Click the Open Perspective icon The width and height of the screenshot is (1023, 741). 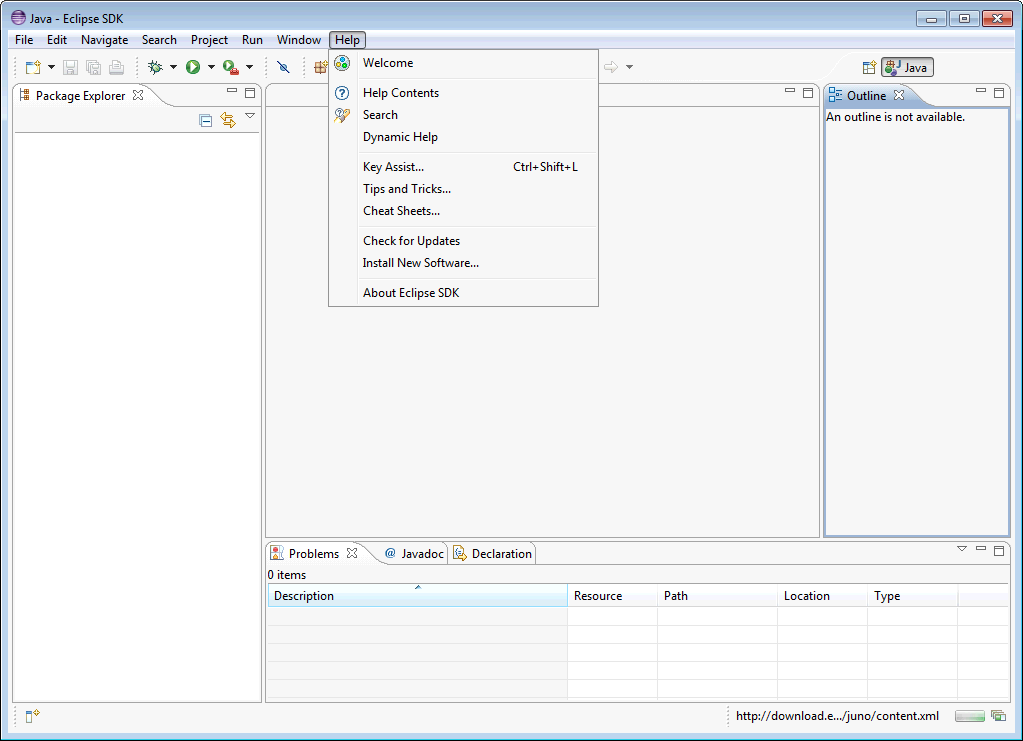pos(869,67)
